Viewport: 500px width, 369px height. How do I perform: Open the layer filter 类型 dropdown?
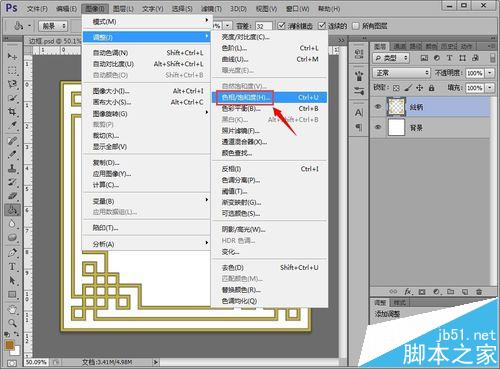tap(391, 58)
